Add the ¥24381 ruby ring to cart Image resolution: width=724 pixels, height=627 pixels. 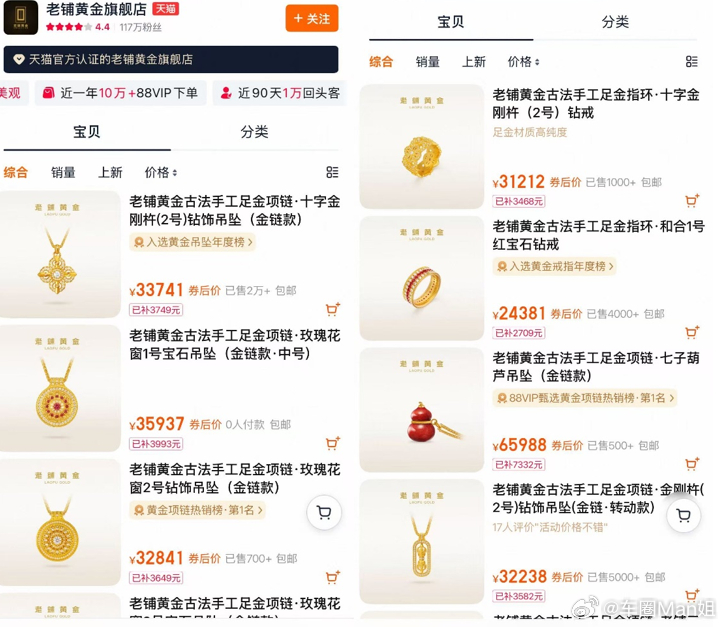692,332
